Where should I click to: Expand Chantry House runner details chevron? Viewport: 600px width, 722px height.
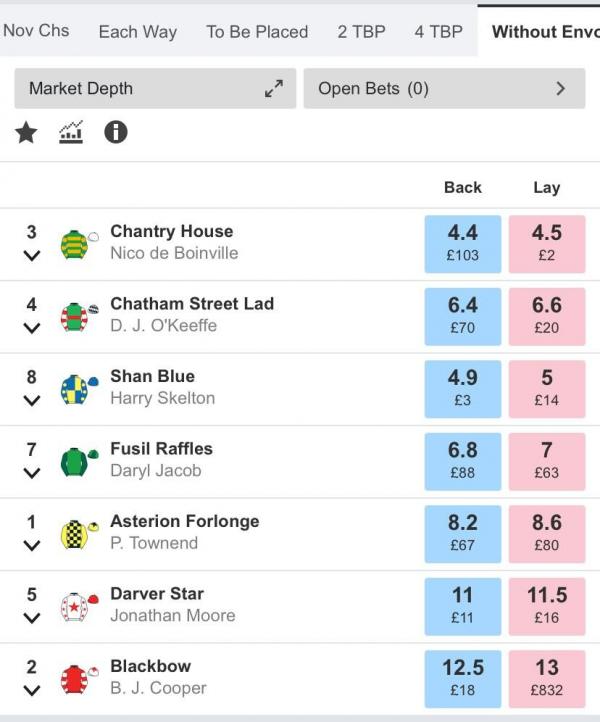31,256
